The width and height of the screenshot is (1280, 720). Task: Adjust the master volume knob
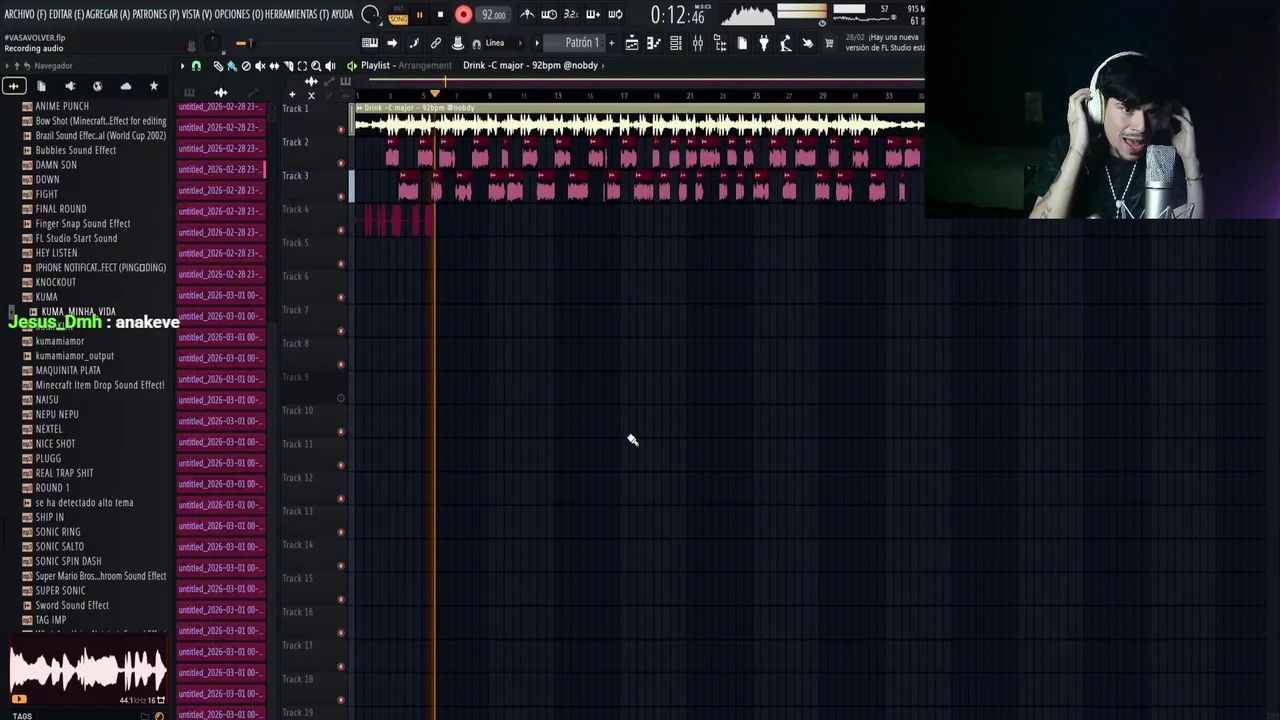pos(212,43)
